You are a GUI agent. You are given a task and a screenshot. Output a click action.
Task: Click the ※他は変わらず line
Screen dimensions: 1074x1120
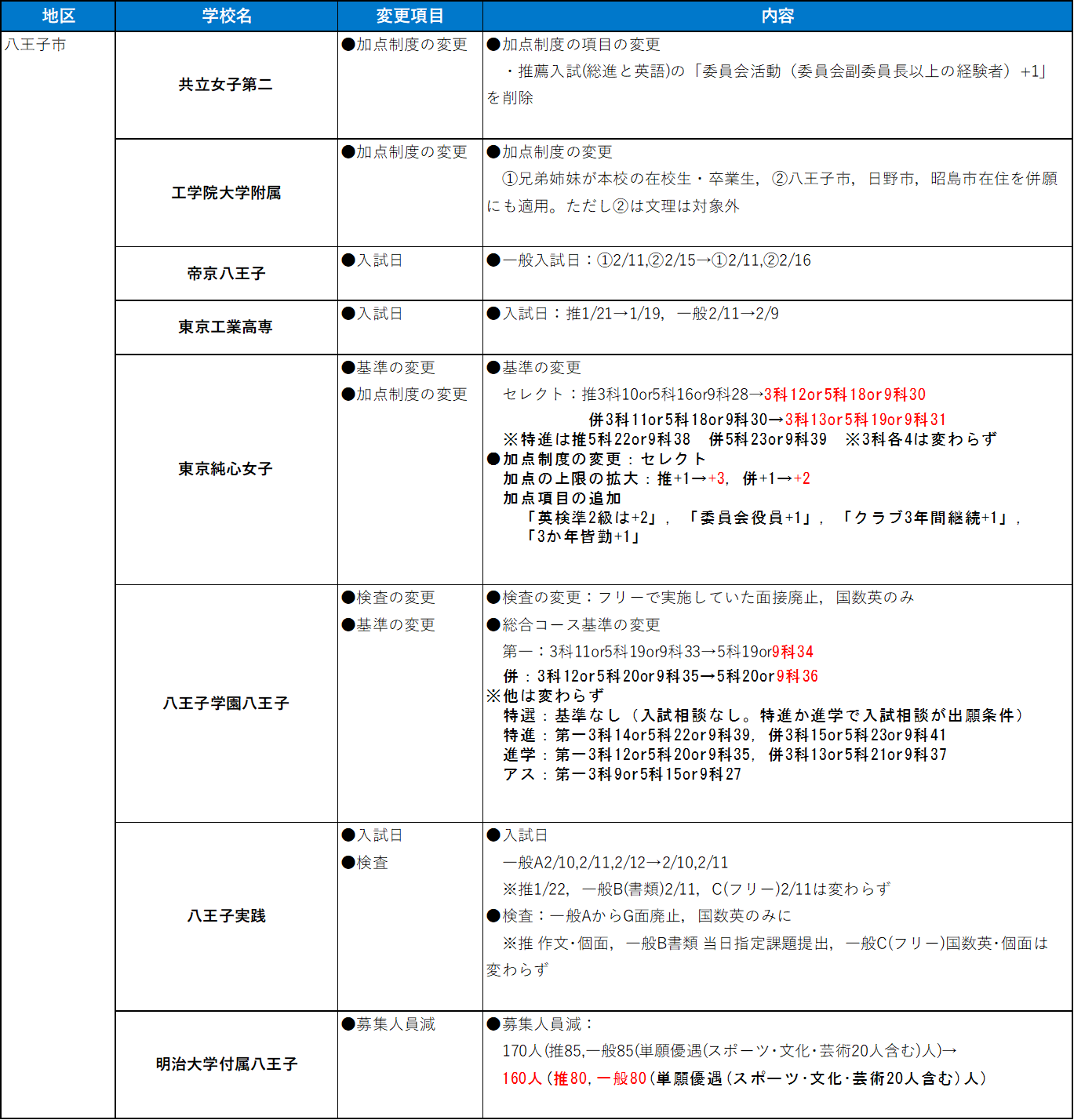tap(545, 696)
